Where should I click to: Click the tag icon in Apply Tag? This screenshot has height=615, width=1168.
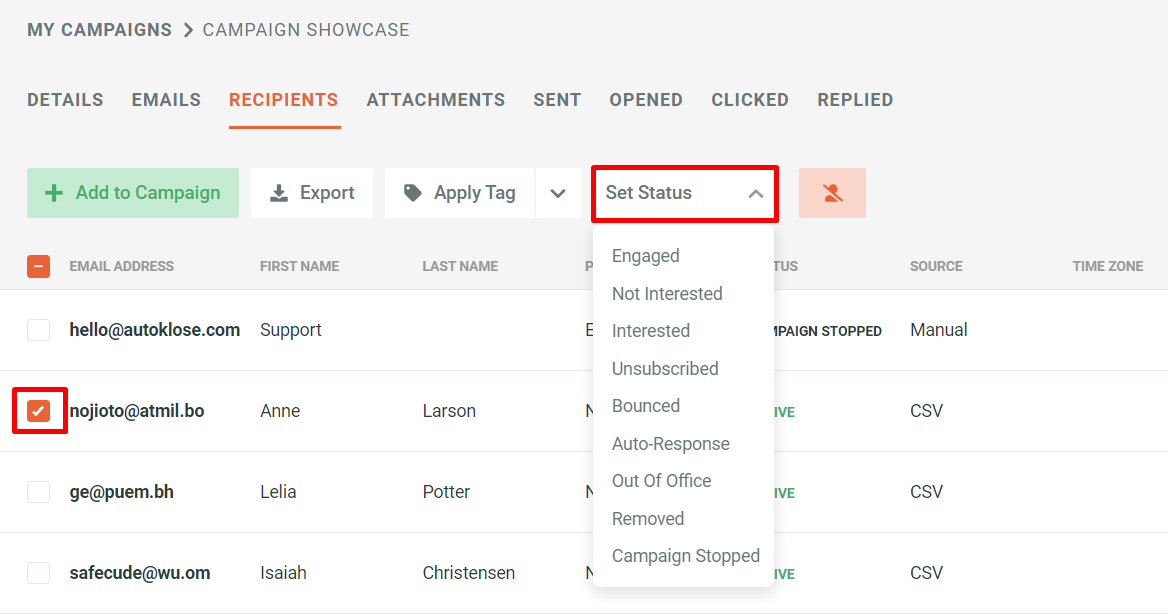(x=413, y=193)
